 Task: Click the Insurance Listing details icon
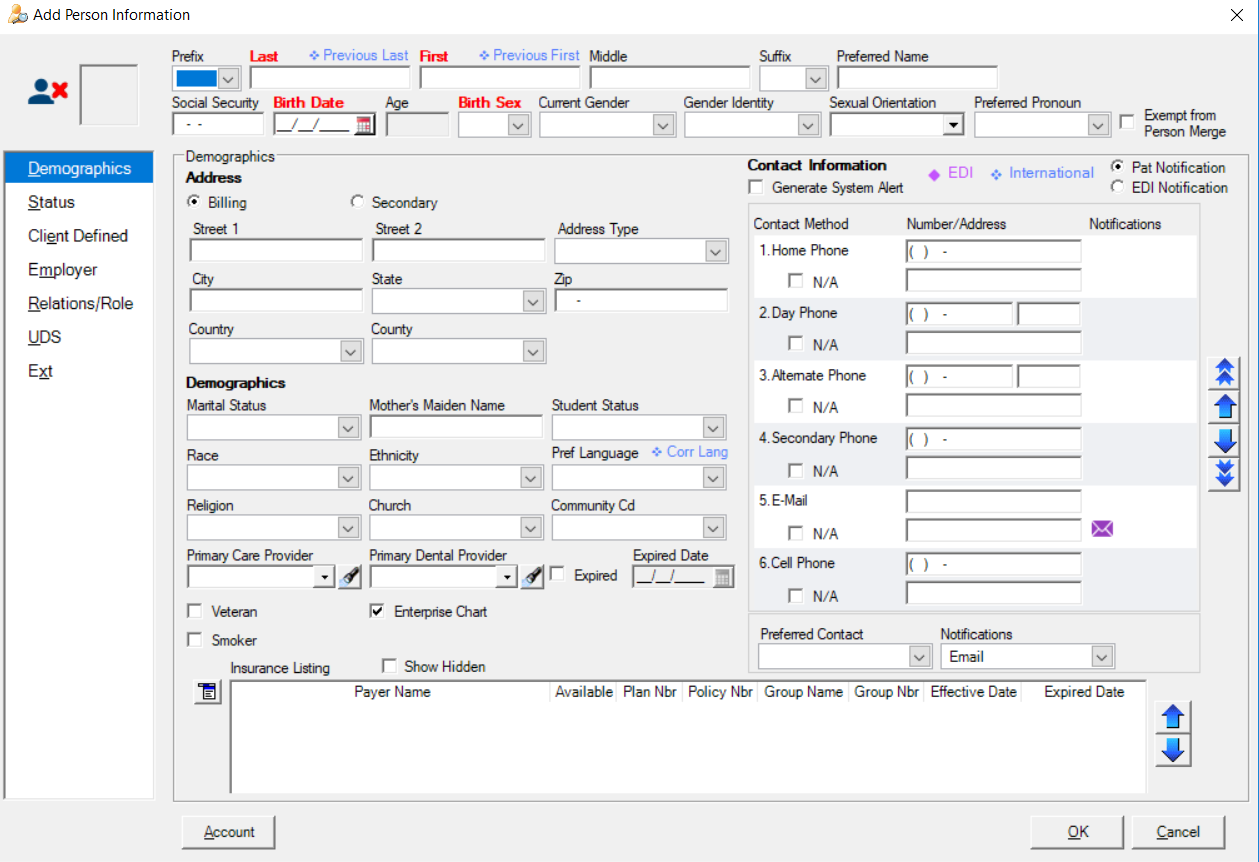coord(206,691)
